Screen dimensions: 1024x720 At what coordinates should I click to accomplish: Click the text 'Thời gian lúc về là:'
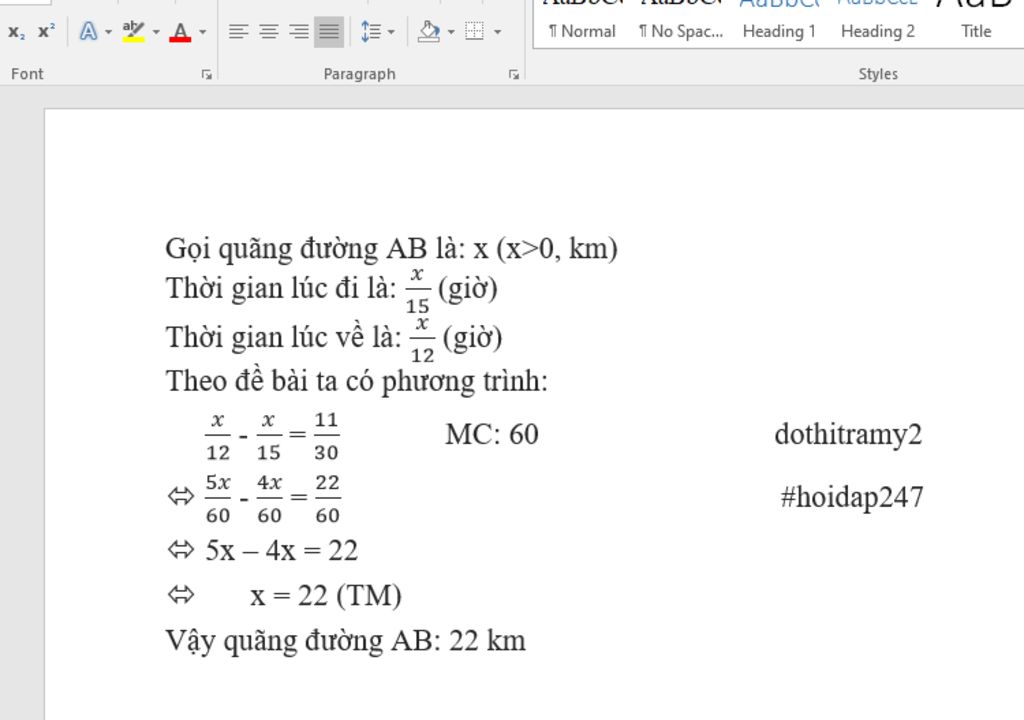pyautogui.click(x=283, y=337)
